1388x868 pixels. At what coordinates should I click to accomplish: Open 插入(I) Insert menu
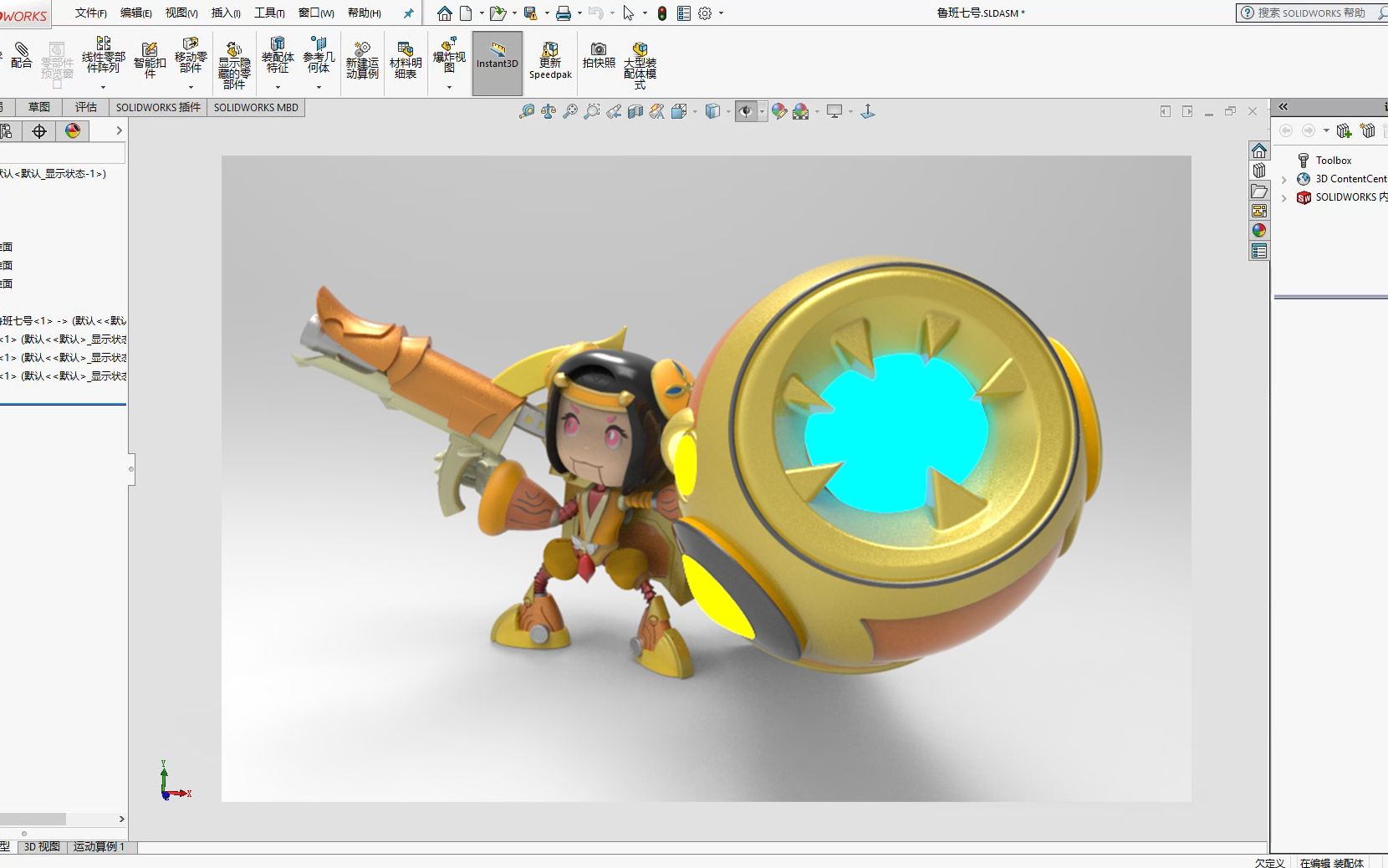(226, 13)
